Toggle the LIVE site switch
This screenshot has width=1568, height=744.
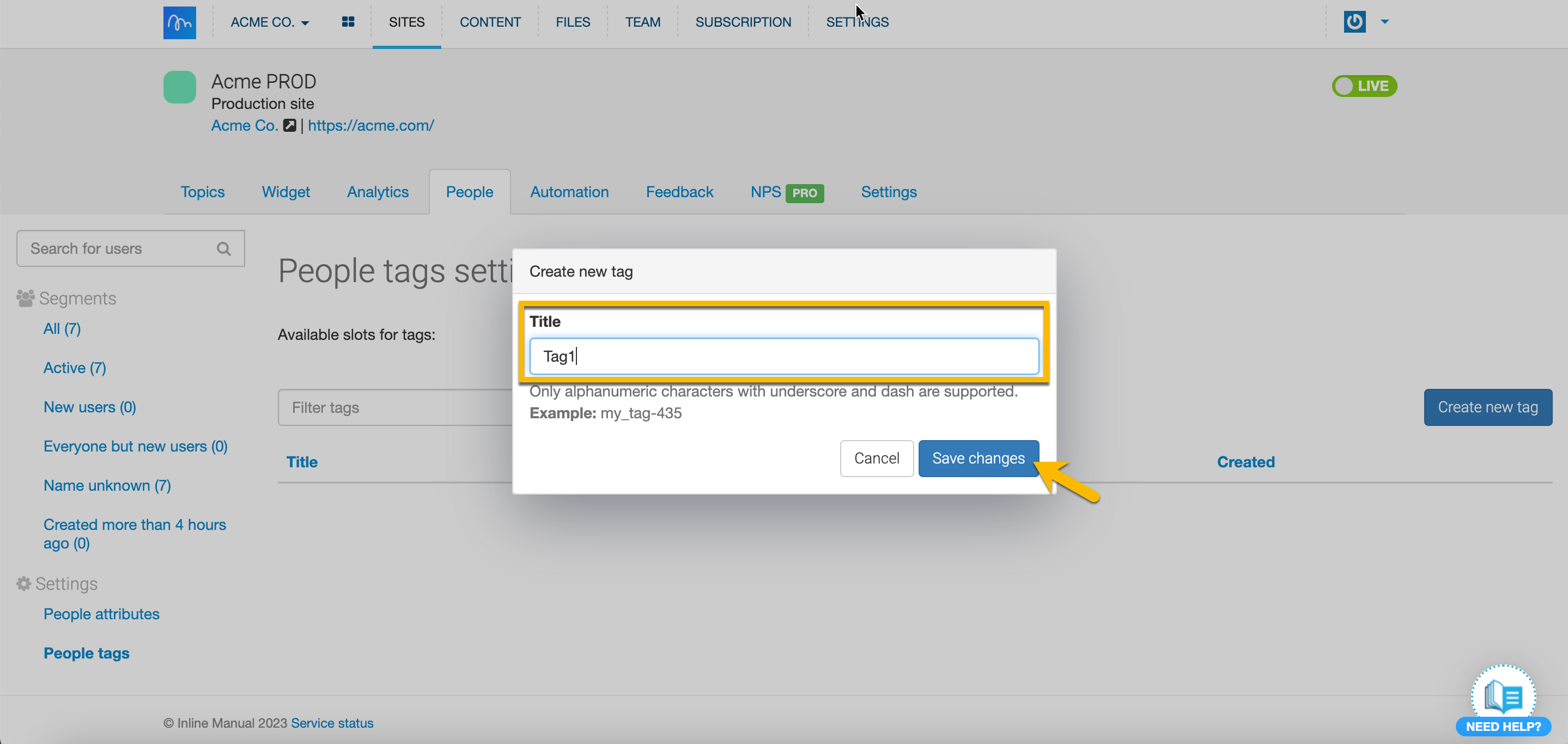click(x=1364, y=86)
